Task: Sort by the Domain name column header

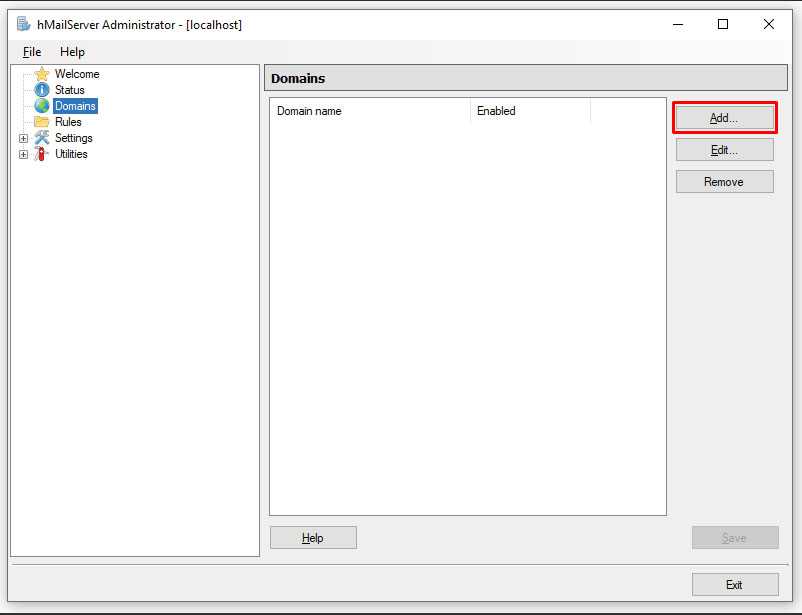Action: click(370, 111)
